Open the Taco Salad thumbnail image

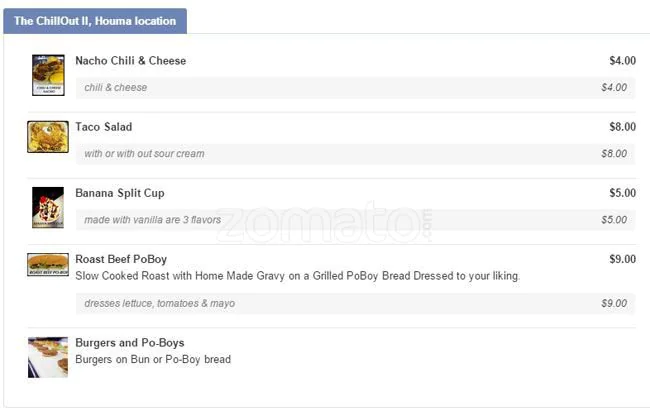(48, 136)
